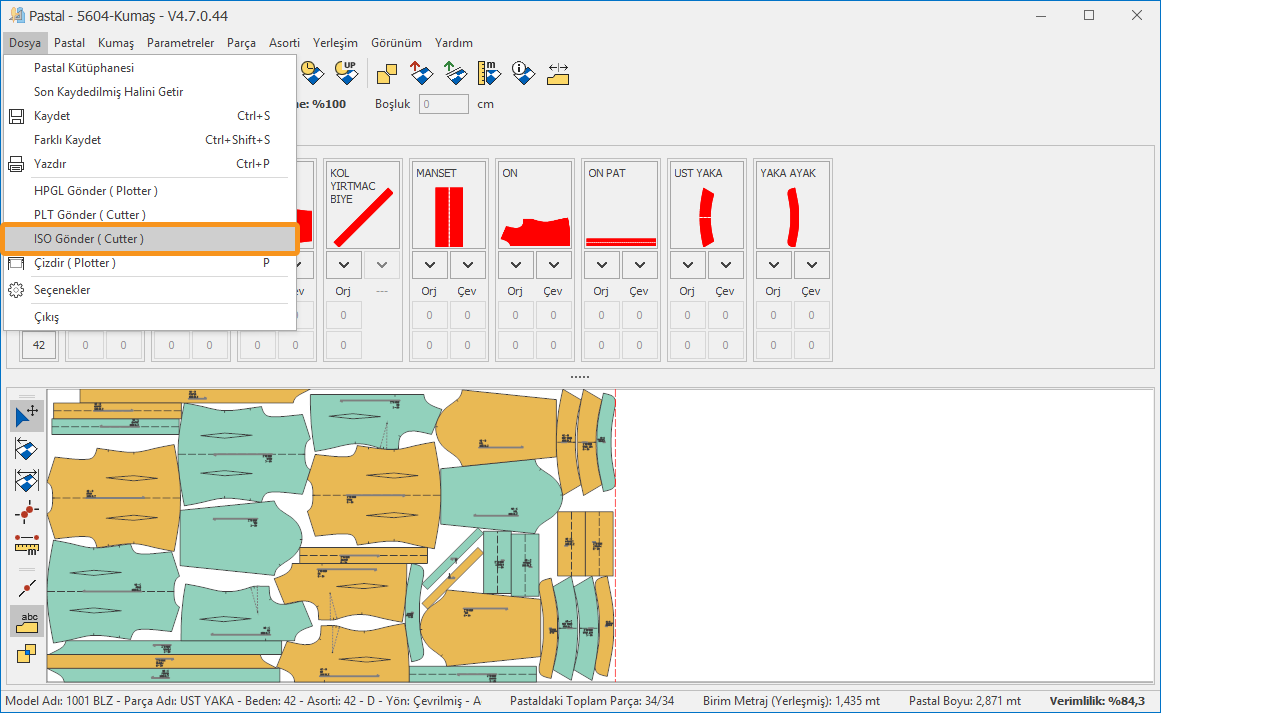Click the measure distance ruler tool
Viewport: 1270px width, 713px height.
(27, 544)
